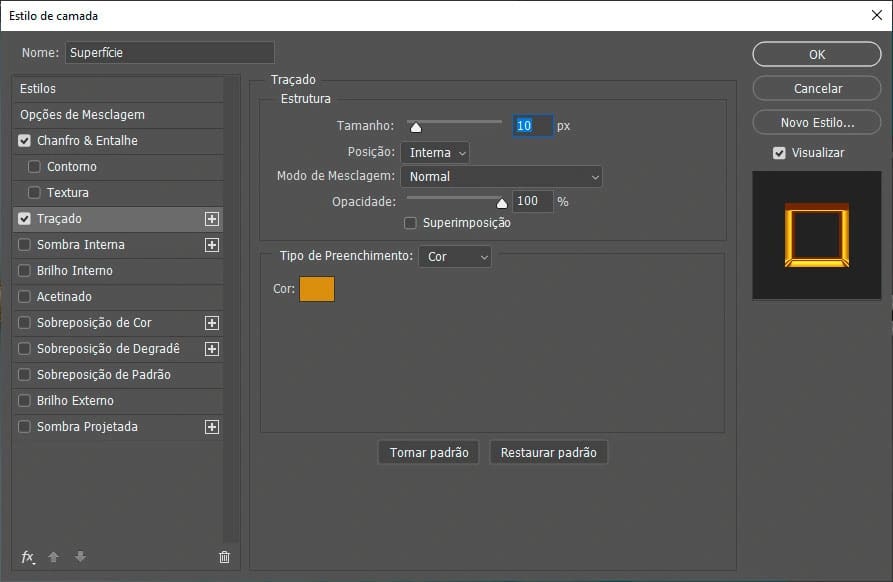Add another Traçado effect with plus icon
The width and height of the screenshot is (893, 582).
(211, 219)
